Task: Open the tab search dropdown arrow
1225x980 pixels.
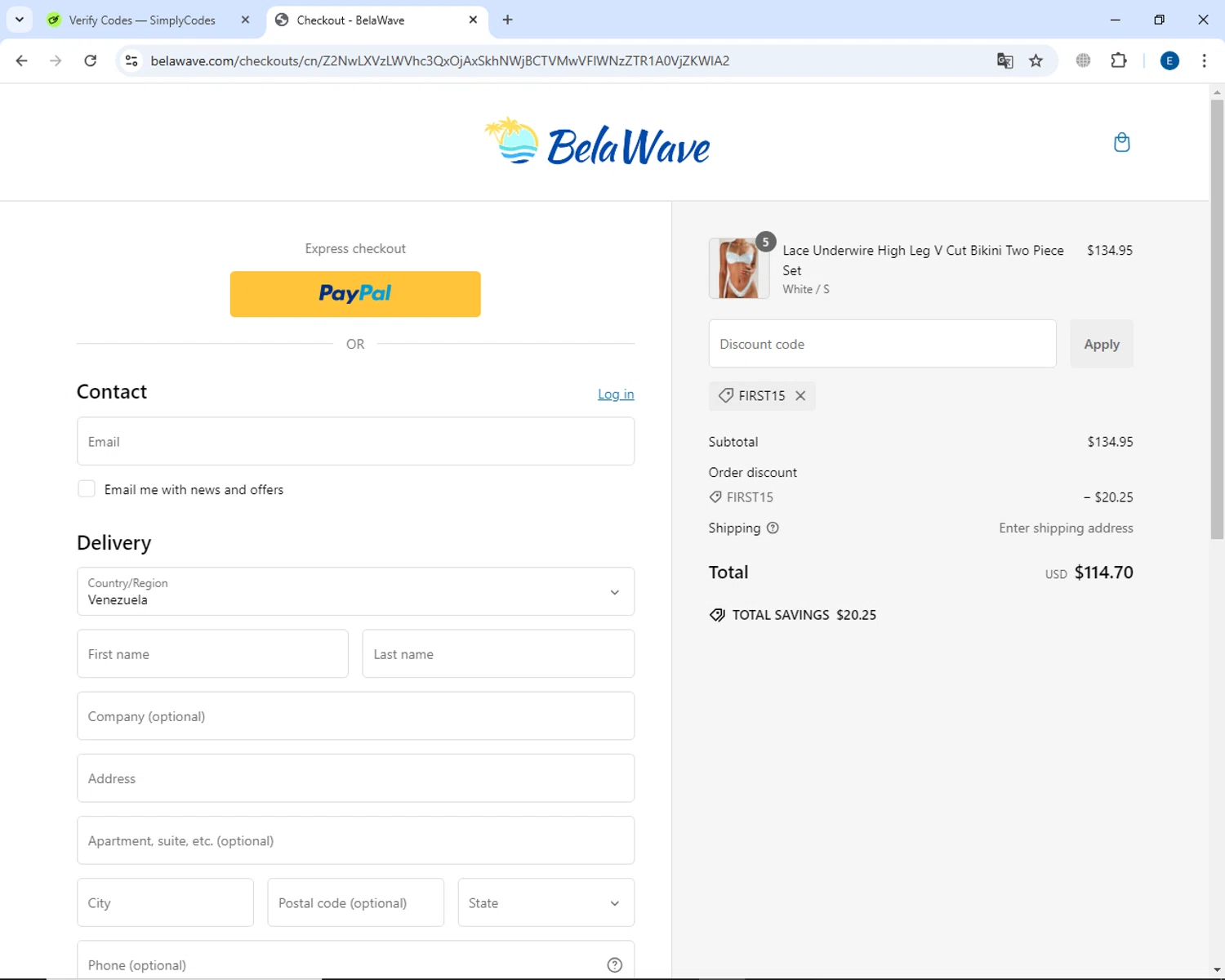Action: 20,20
